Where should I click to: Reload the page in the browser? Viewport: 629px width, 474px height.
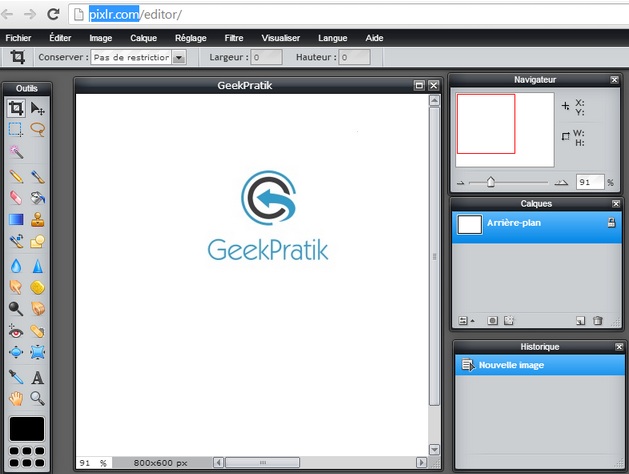tap(53, 14)
